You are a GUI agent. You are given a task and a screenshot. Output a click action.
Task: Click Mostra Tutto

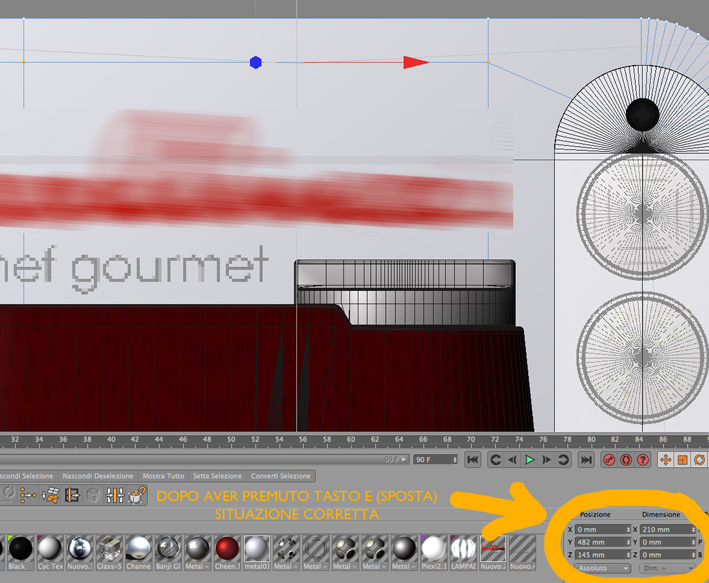[x=163, y=476]
